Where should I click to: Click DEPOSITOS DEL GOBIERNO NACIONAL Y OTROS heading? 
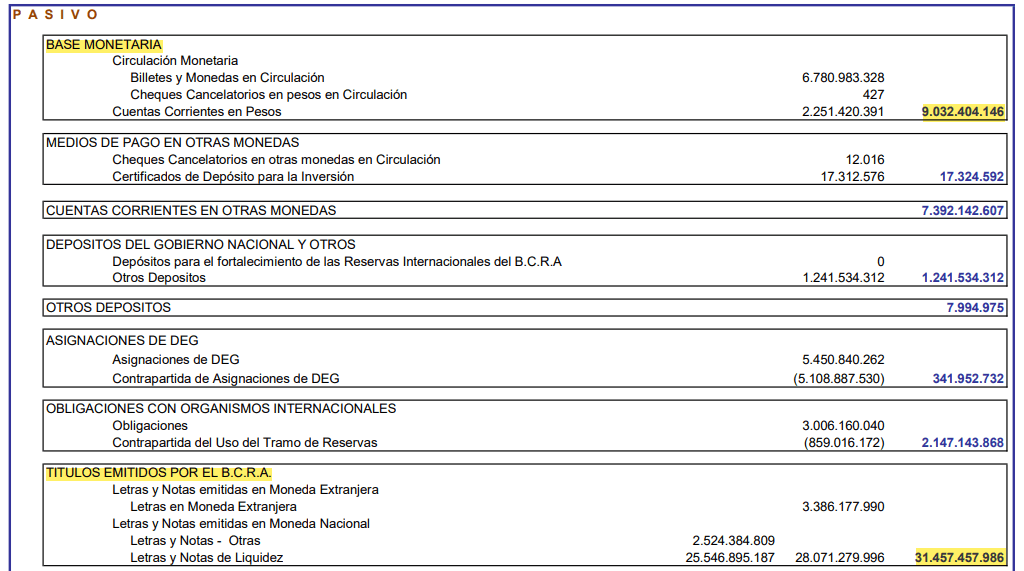point(200,244)
